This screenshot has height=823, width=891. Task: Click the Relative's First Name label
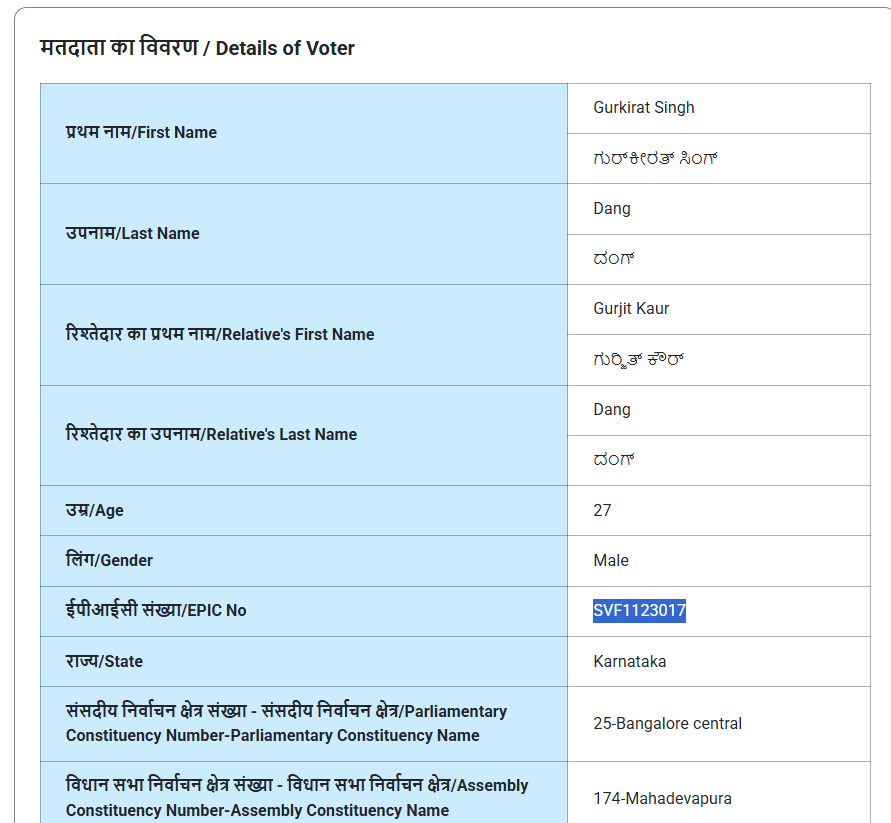[220, 334]
